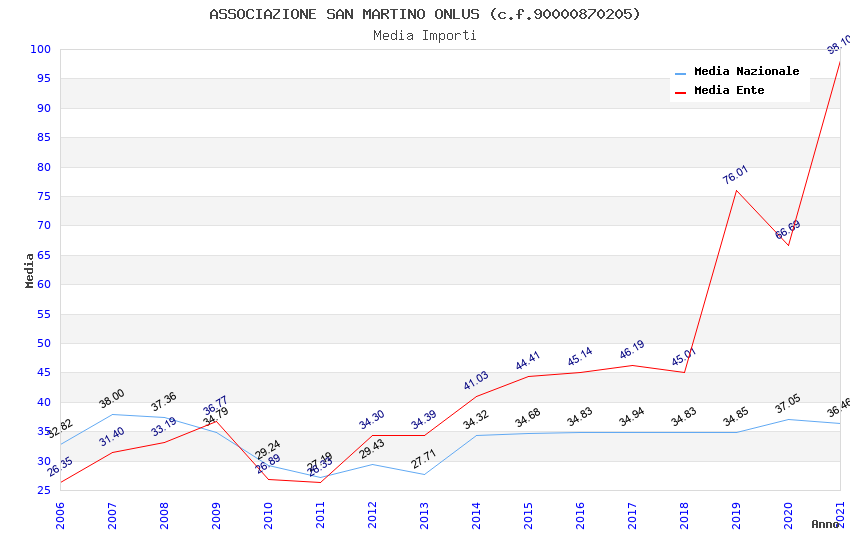Click the 50 tick on the y-axis
This screenshot has width=850, height=550.
coord(44,343)
